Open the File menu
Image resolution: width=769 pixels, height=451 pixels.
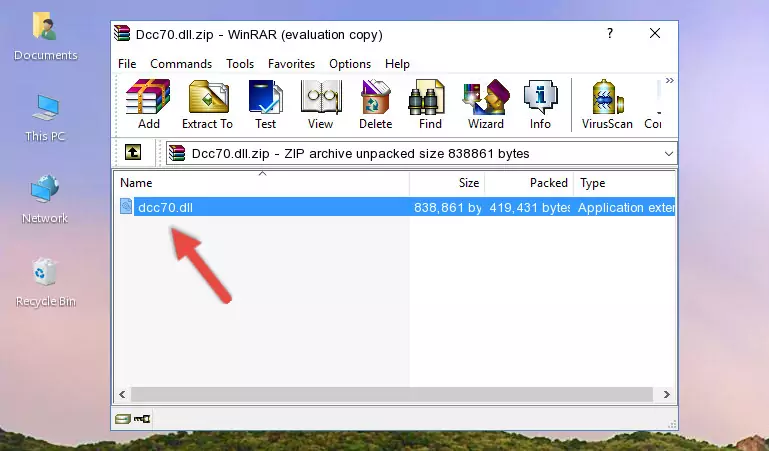pyautogui.click(x=127, y=64)
